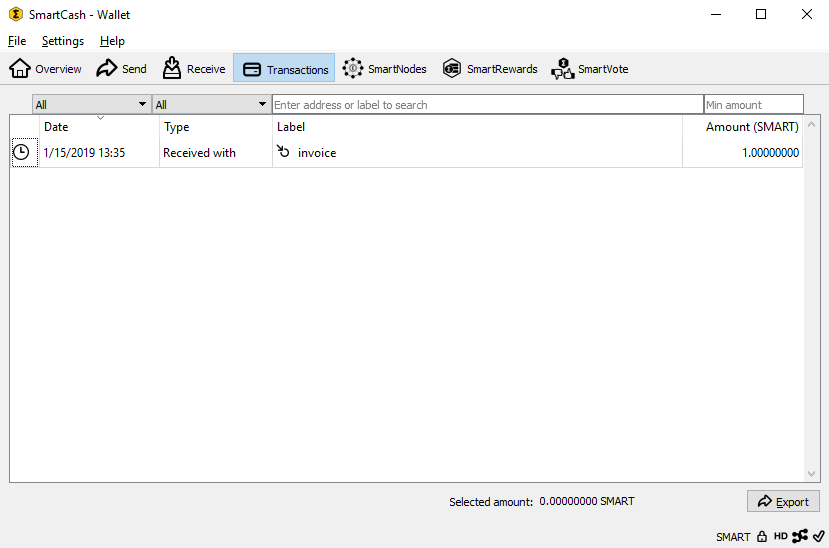Viewport: 829px width, 548px height.
Task: Expand the date range filter dropdown
Action: tap(91, 104)
